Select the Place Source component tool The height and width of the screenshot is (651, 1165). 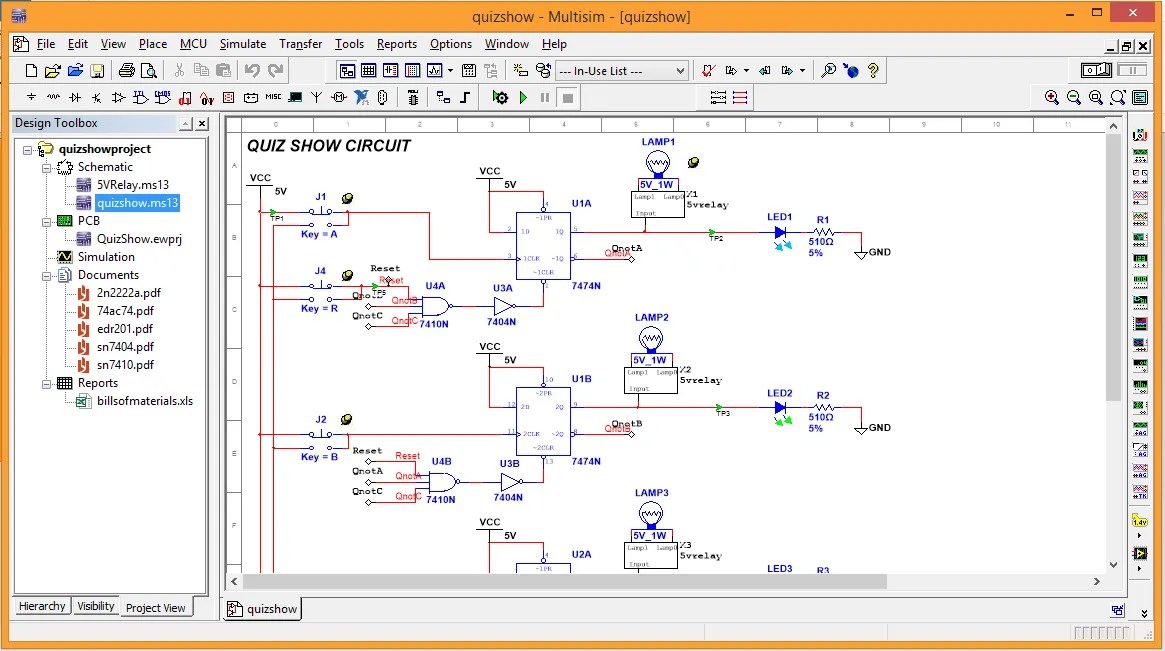click(x=31, y=97)
